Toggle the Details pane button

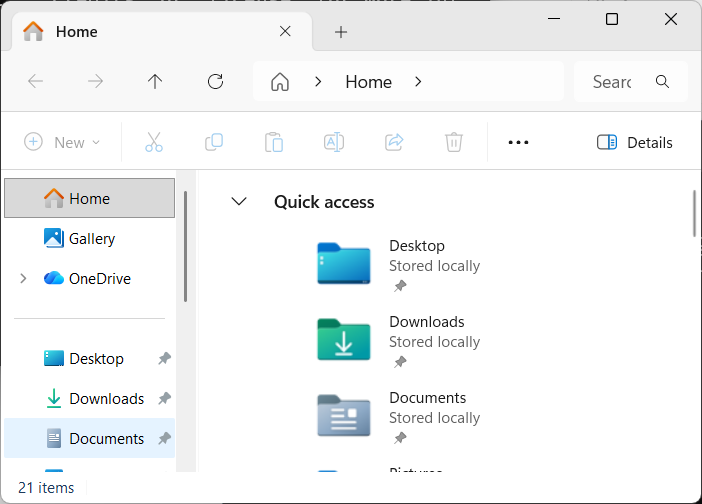635,142
